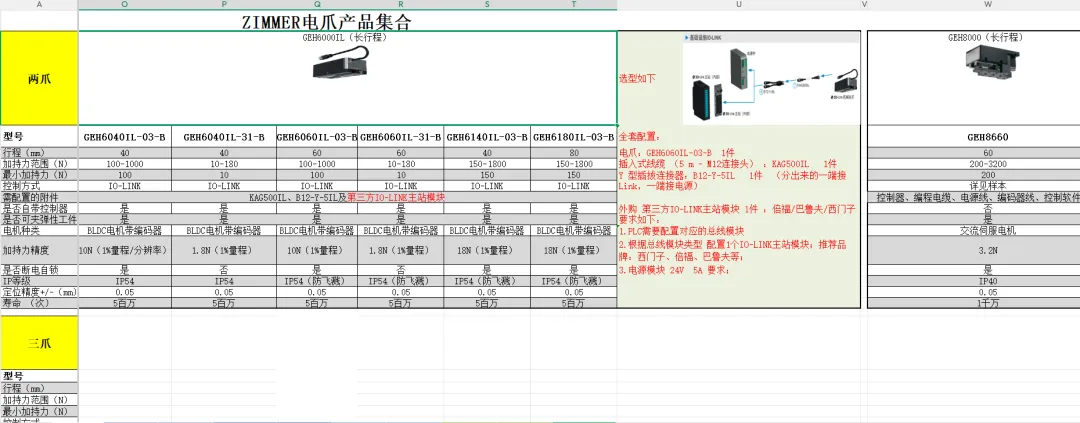Image resolution: width=1080 pixels, height=423 pixels.
Task: Select the column Q header
Action: [317, 4]
